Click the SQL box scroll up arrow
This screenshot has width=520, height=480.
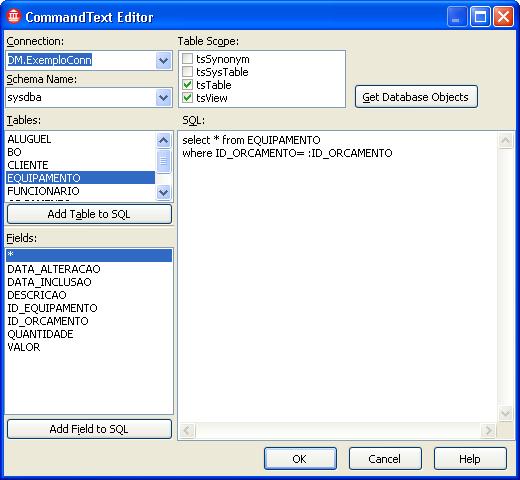(506, 140)
